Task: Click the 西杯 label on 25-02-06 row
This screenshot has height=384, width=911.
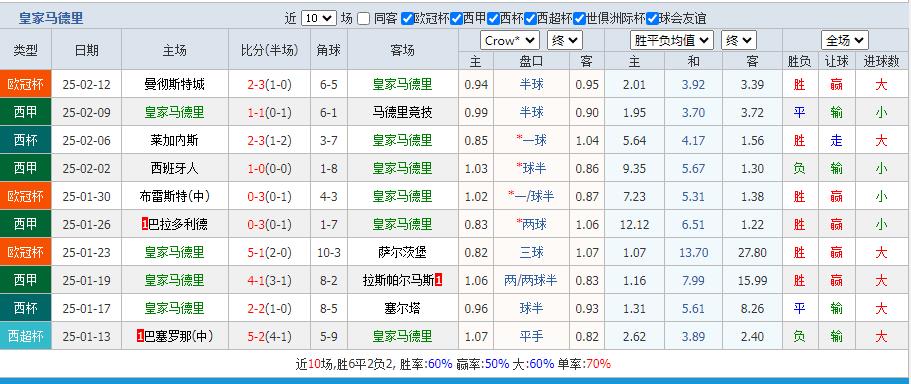Action: click(26, 141)
